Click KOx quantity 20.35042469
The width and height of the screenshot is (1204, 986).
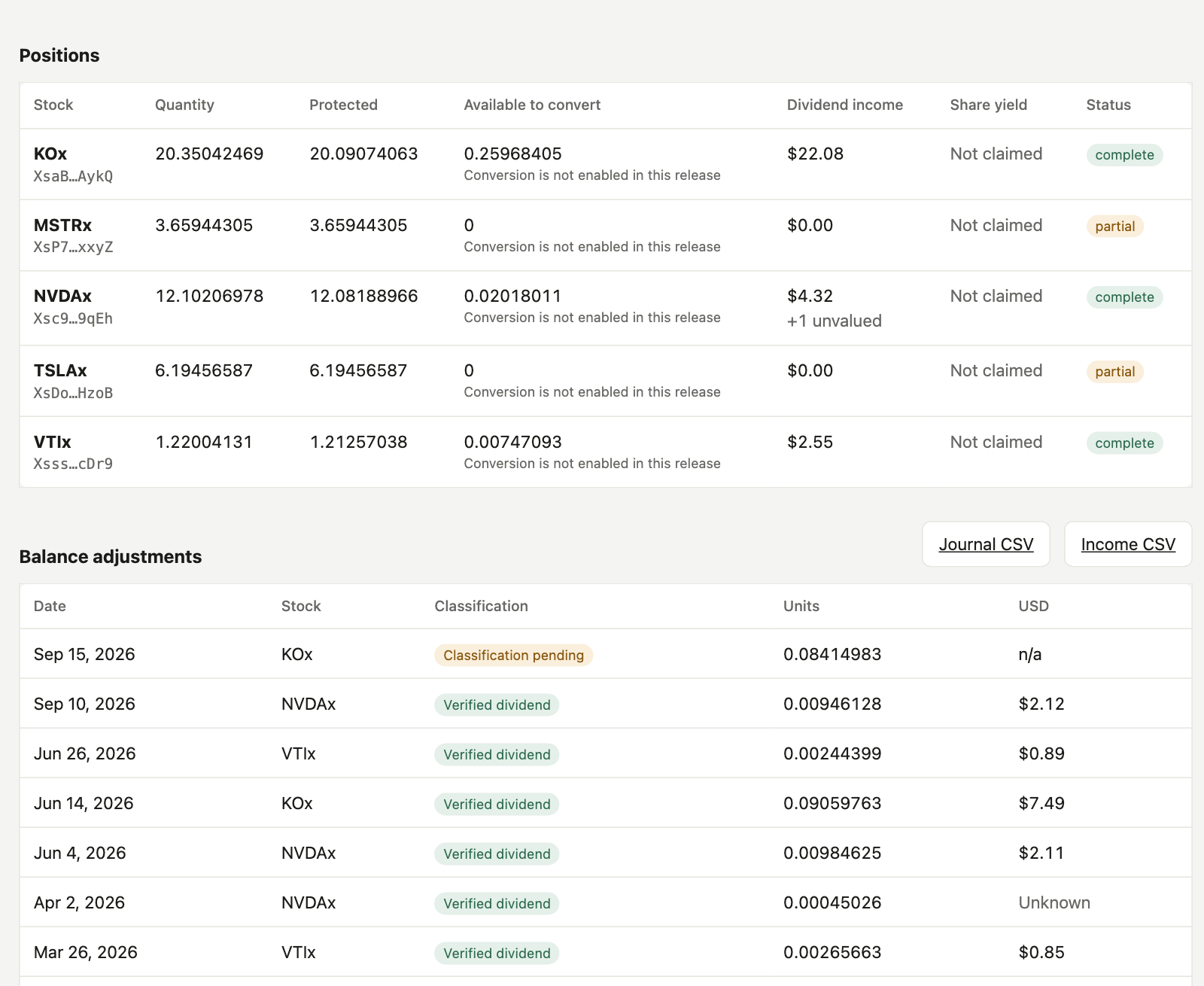209,154
